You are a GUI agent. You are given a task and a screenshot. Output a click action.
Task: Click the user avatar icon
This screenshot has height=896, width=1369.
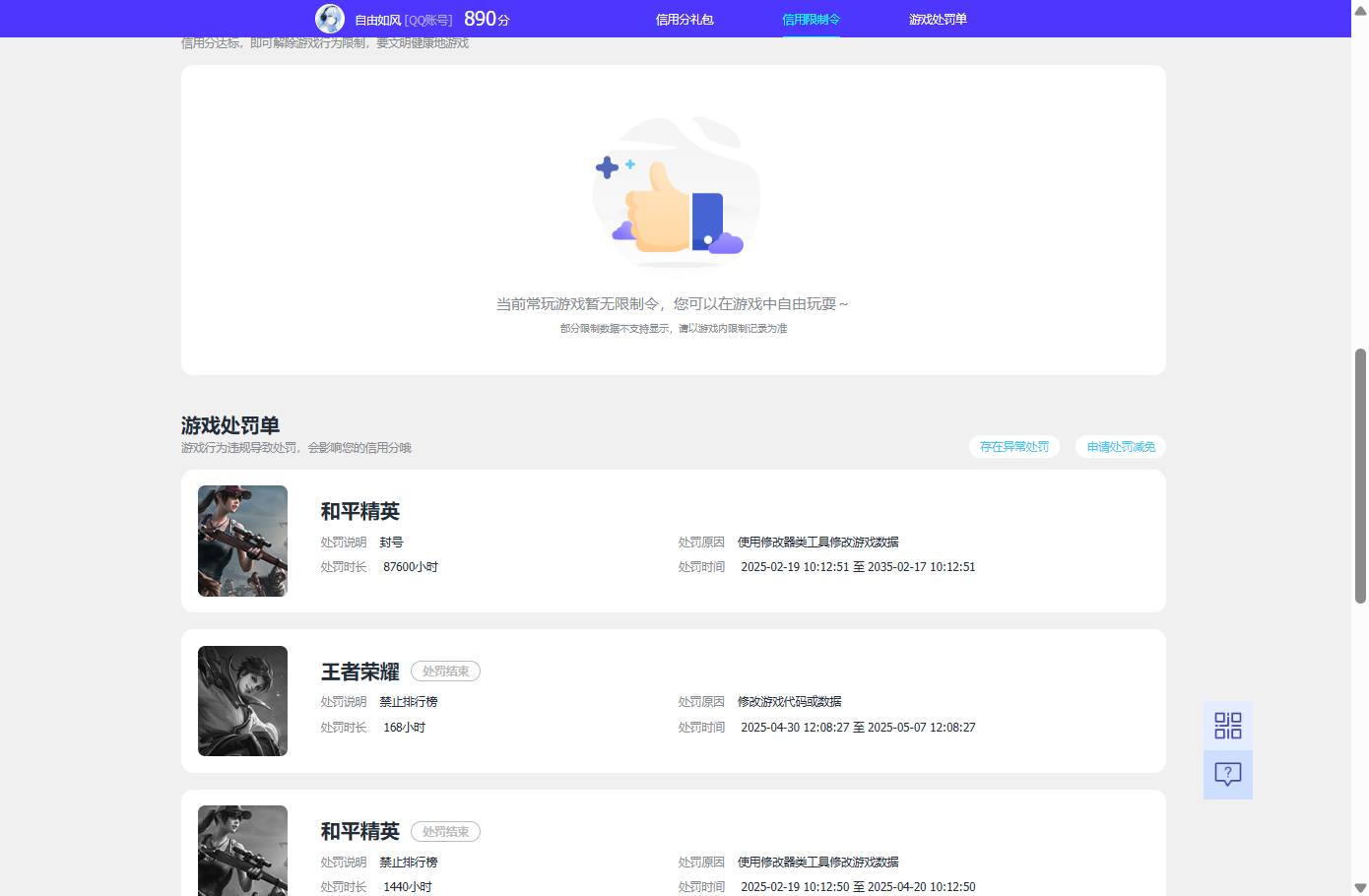330,18
